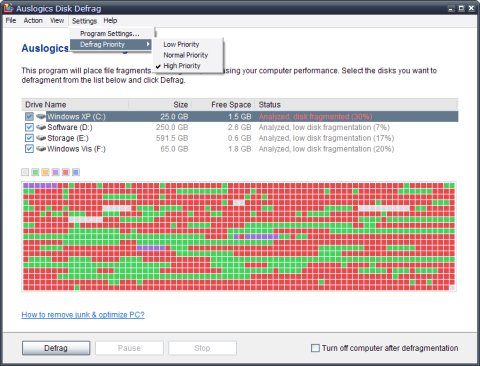The image size is (480, 366).
Task: Select Normal Priority in submenu
Action: 186,55
